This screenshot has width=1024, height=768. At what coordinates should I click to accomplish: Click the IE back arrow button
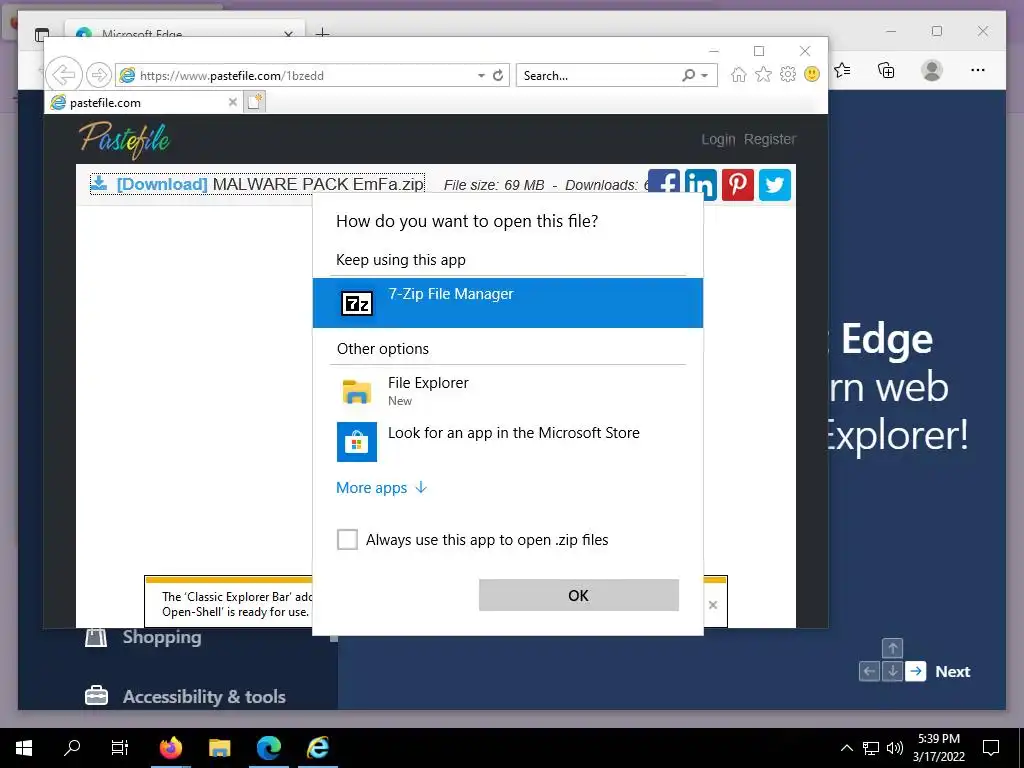(63, 75)
